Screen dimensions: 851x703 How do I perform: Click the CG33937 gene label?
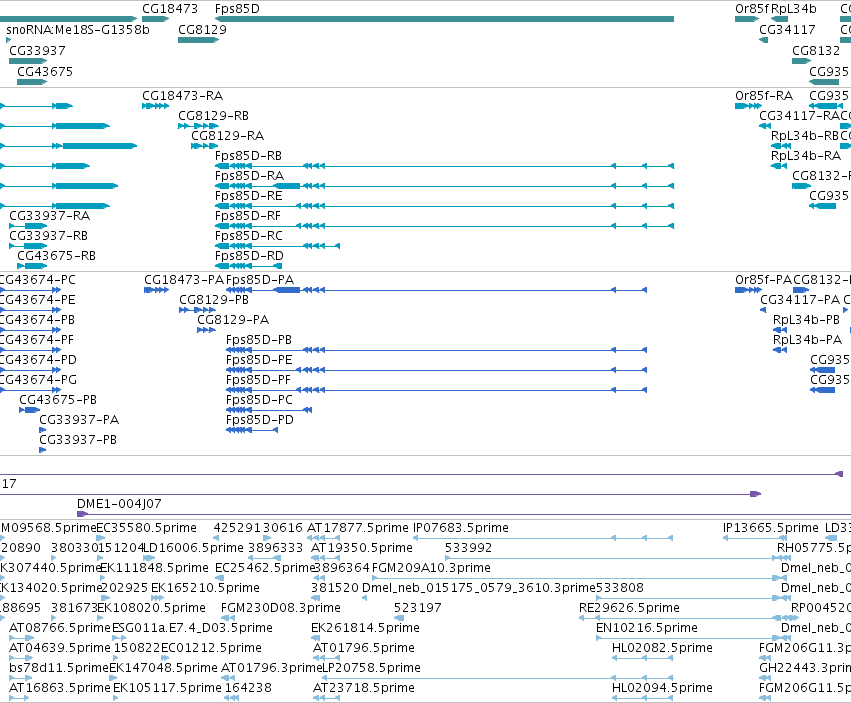coord(37,50)
